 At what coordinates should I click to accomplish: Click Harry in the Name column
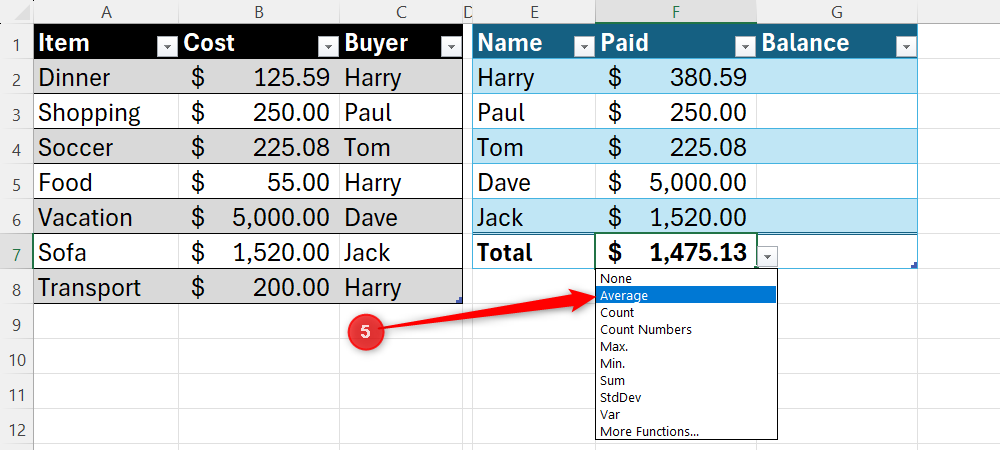coord(534,77)
